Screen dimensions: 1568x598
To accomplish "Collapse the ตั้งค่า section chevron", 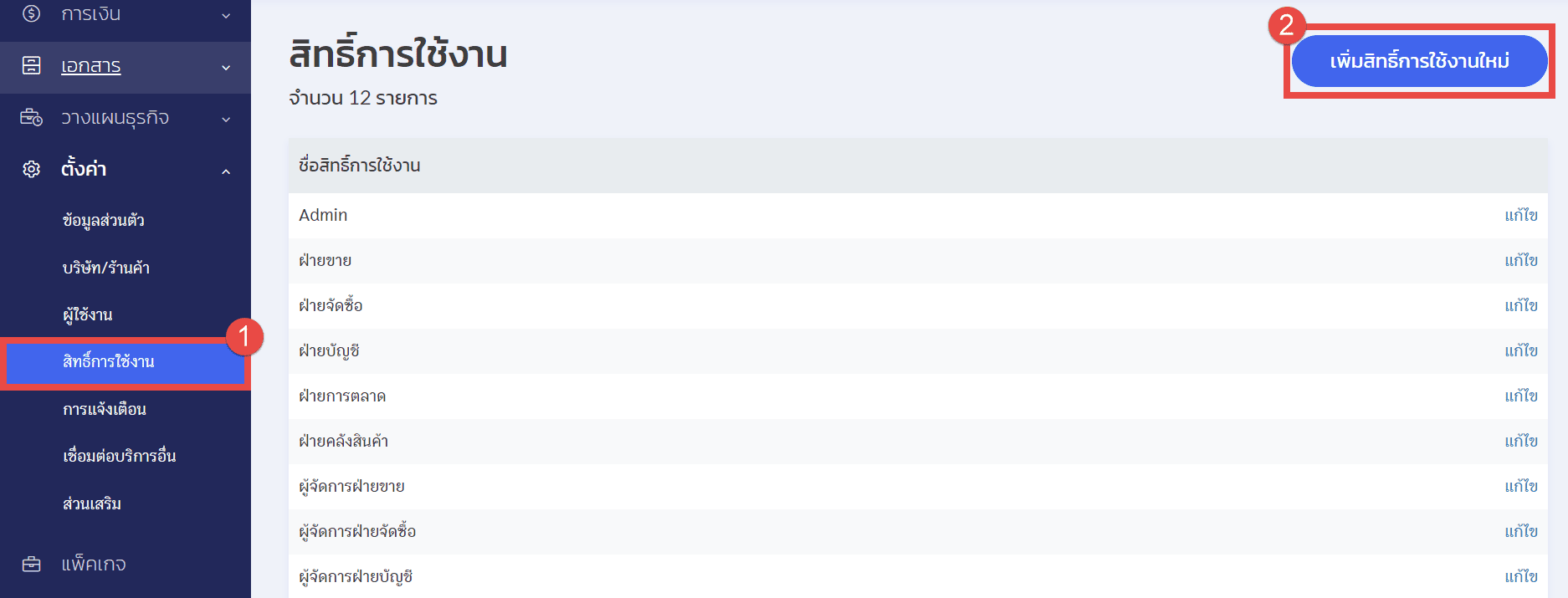I will 226,171.
